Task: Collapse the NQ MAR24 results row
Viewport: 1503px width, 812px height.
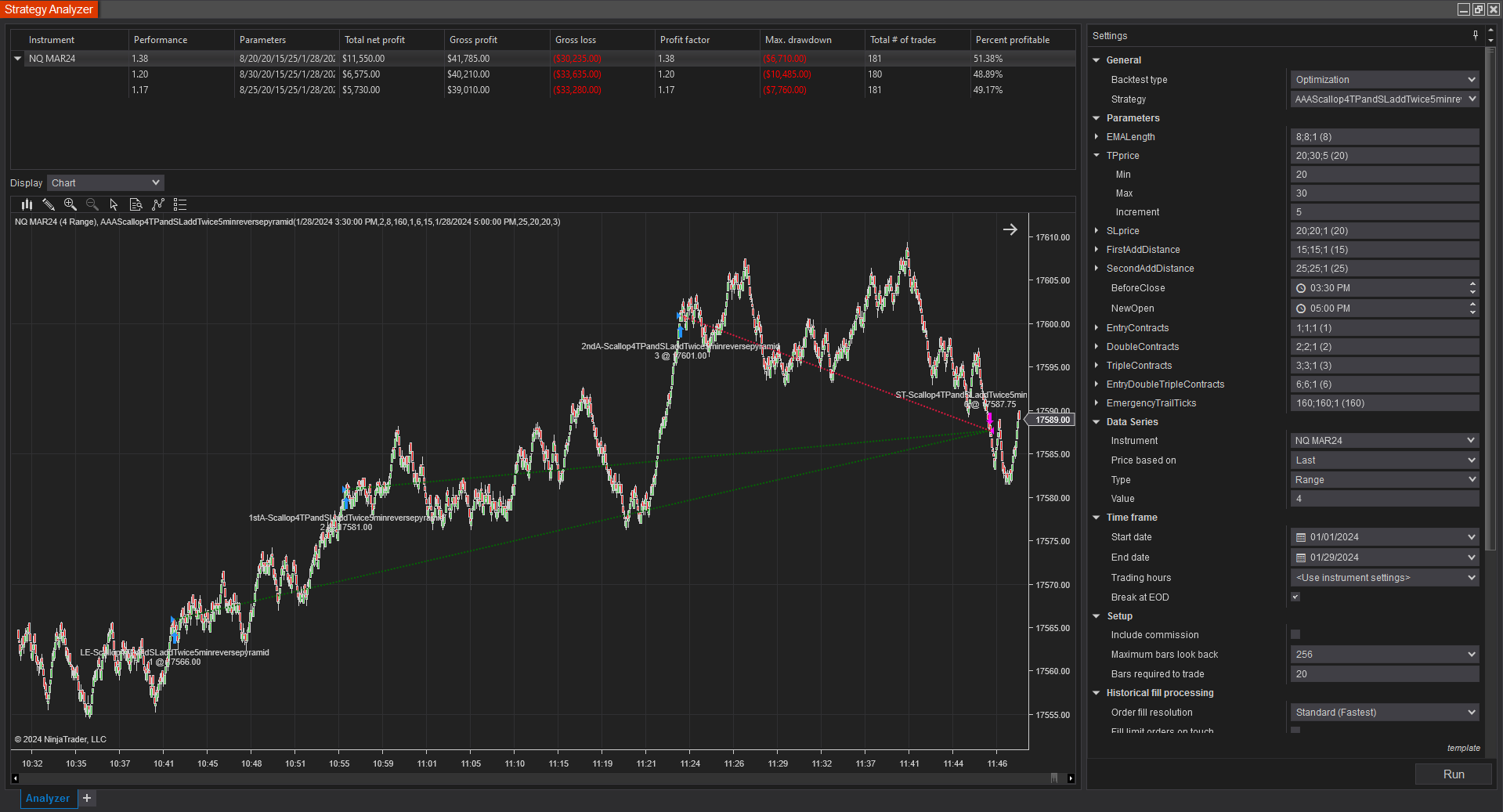Action: click(17, 58)
